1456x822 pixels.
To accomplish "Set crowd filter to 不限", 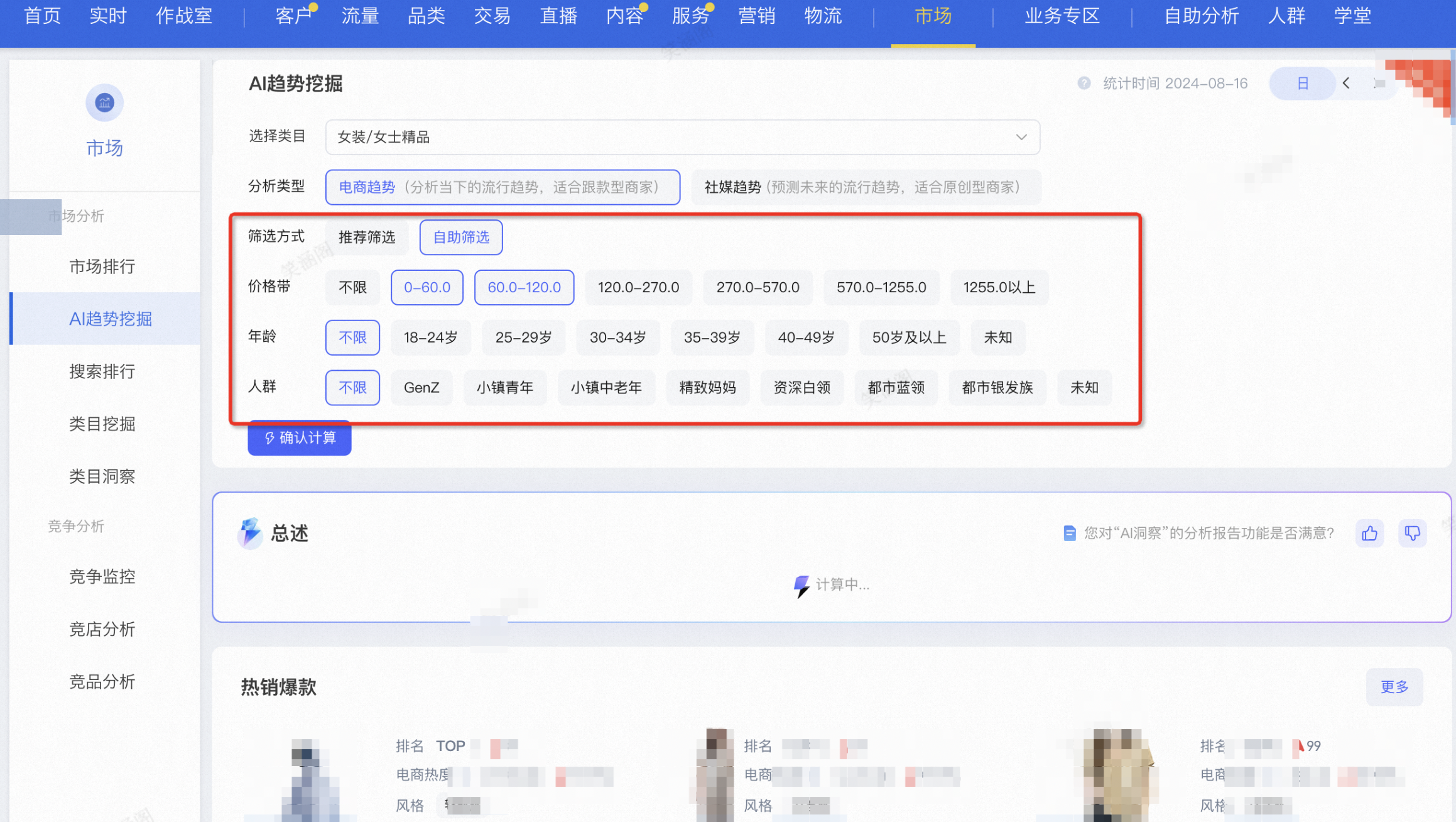I will [352, 388].
